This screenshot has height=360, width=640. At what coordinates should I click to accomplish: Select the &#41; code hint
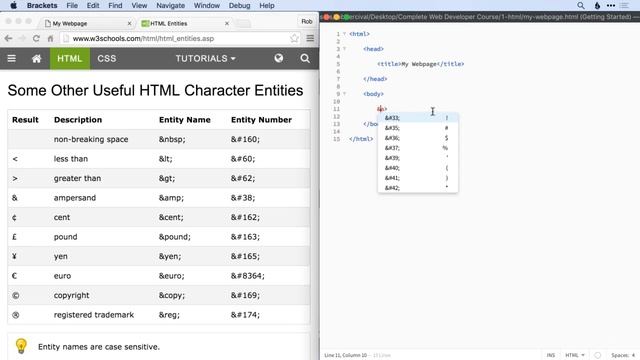[x=418, y=178]
